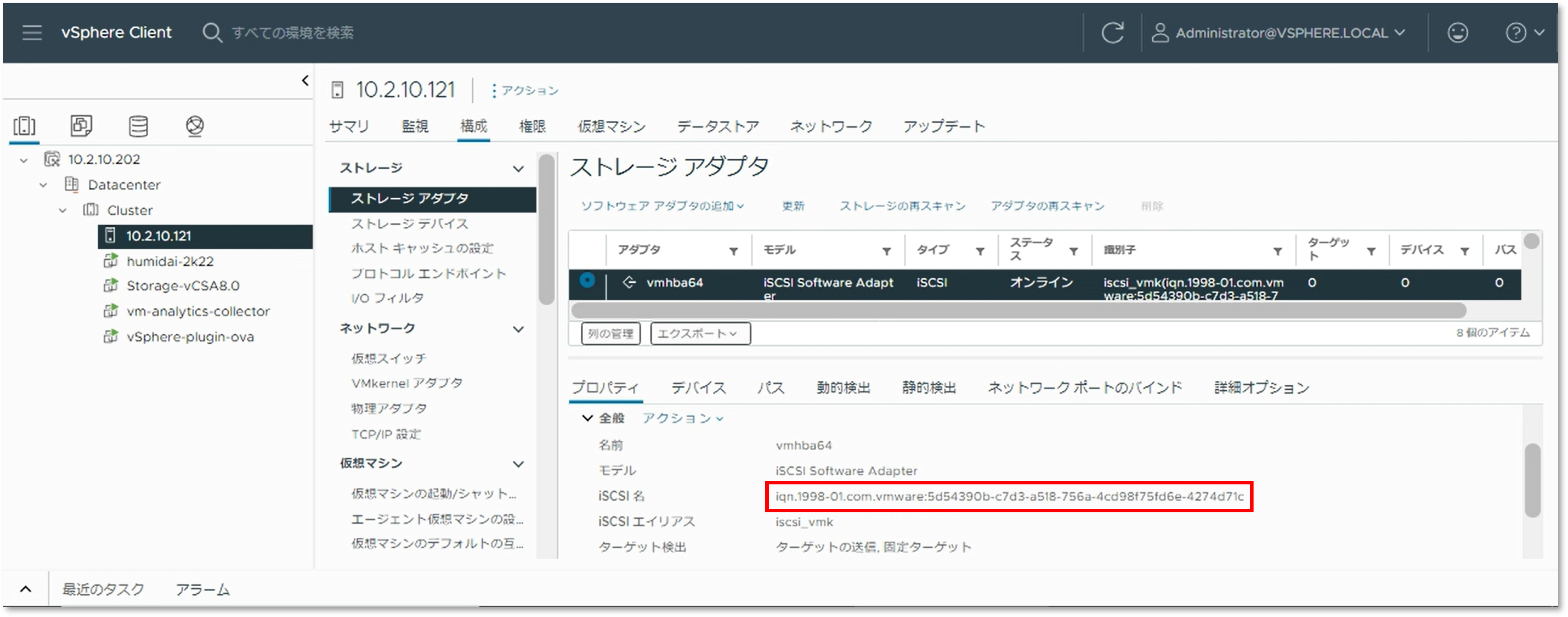Collapse the Datacenter tree node
The height and width of the screenshot is (617, 1568).
click(x=43, y=185)
